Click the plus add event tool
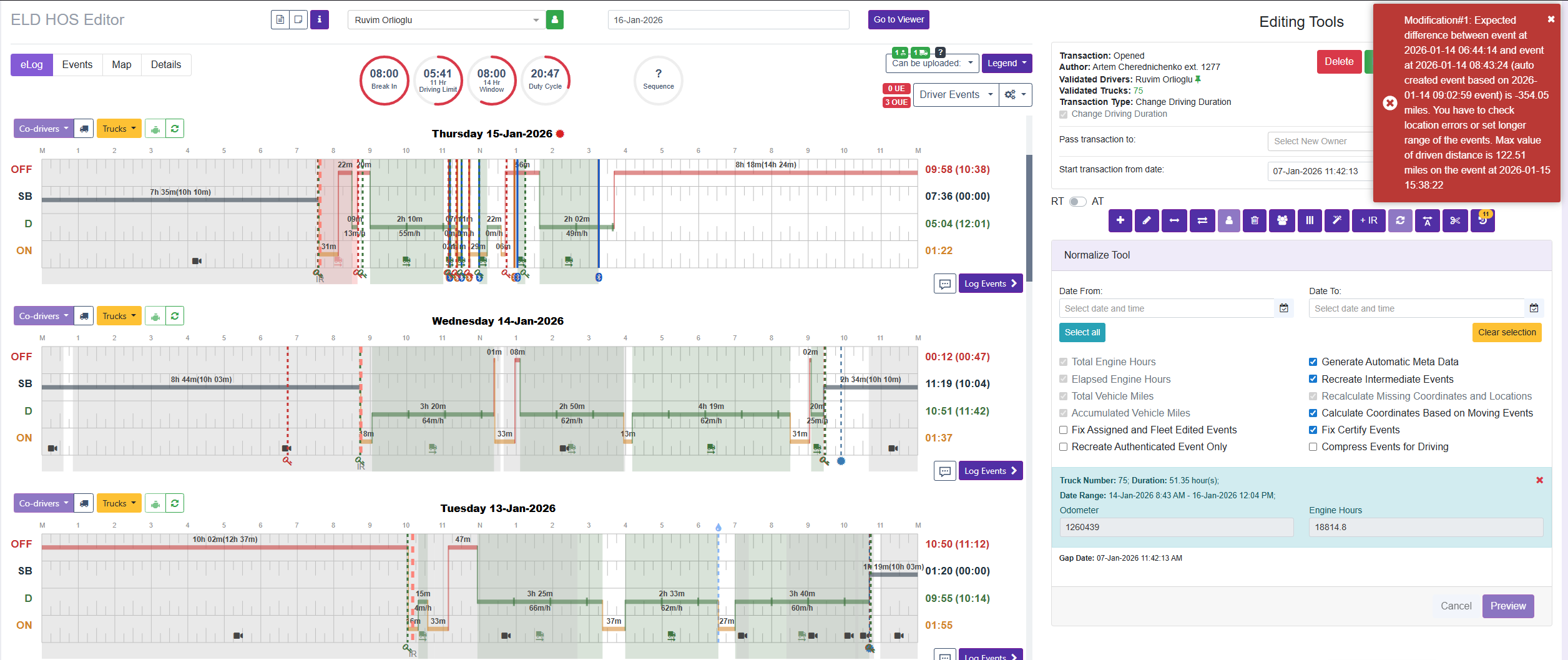The width and height of the screenshot is (1568, 660). (x=1120, y=220)
